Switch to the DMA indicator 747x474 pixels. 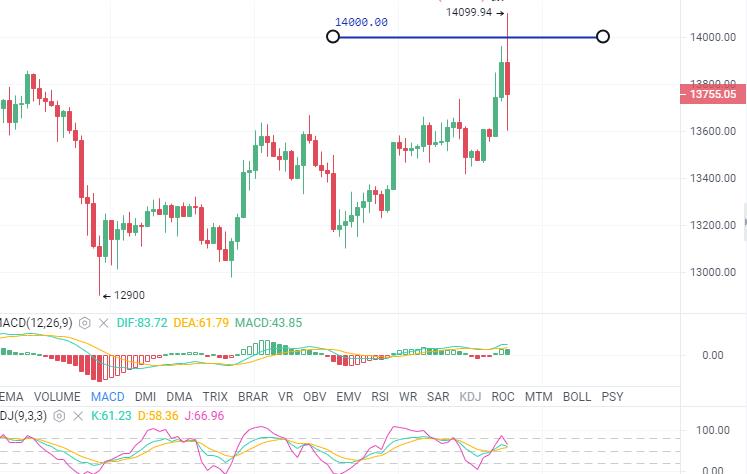coord(179,397)
